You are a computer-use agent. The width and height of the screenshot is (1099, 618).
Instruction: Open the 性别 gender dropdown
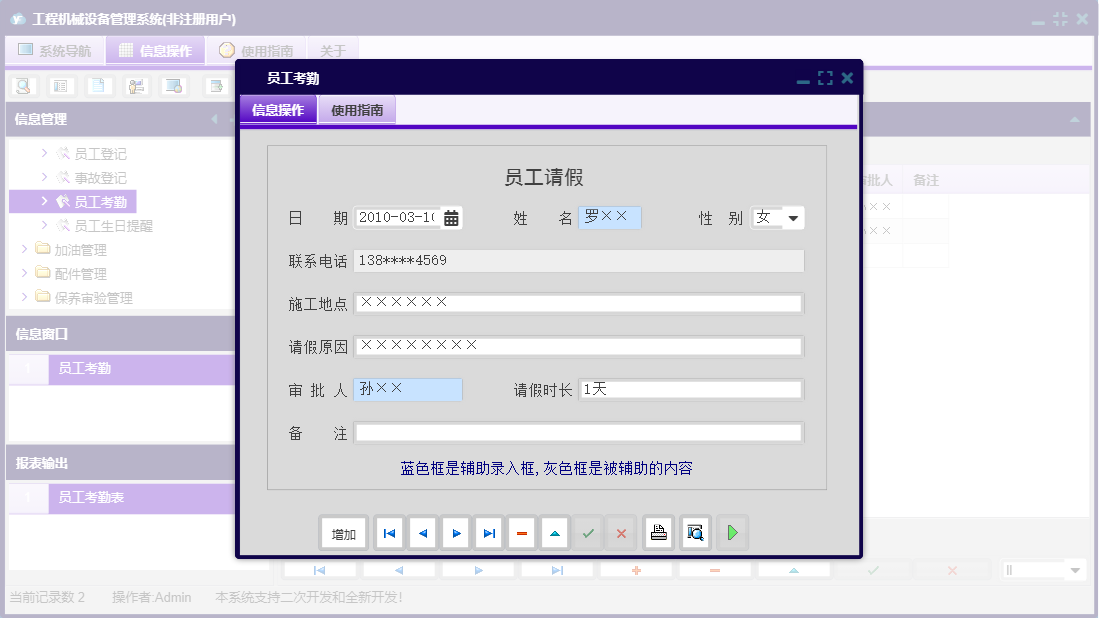[x=794, y=217]
